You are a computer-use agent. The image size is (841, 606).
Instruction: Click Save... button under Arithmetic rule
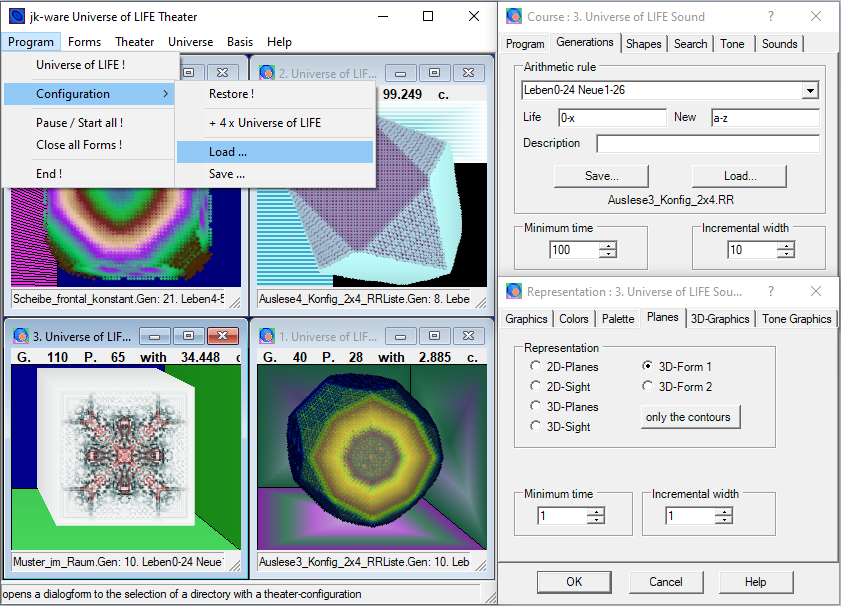(x=601, y=176)
